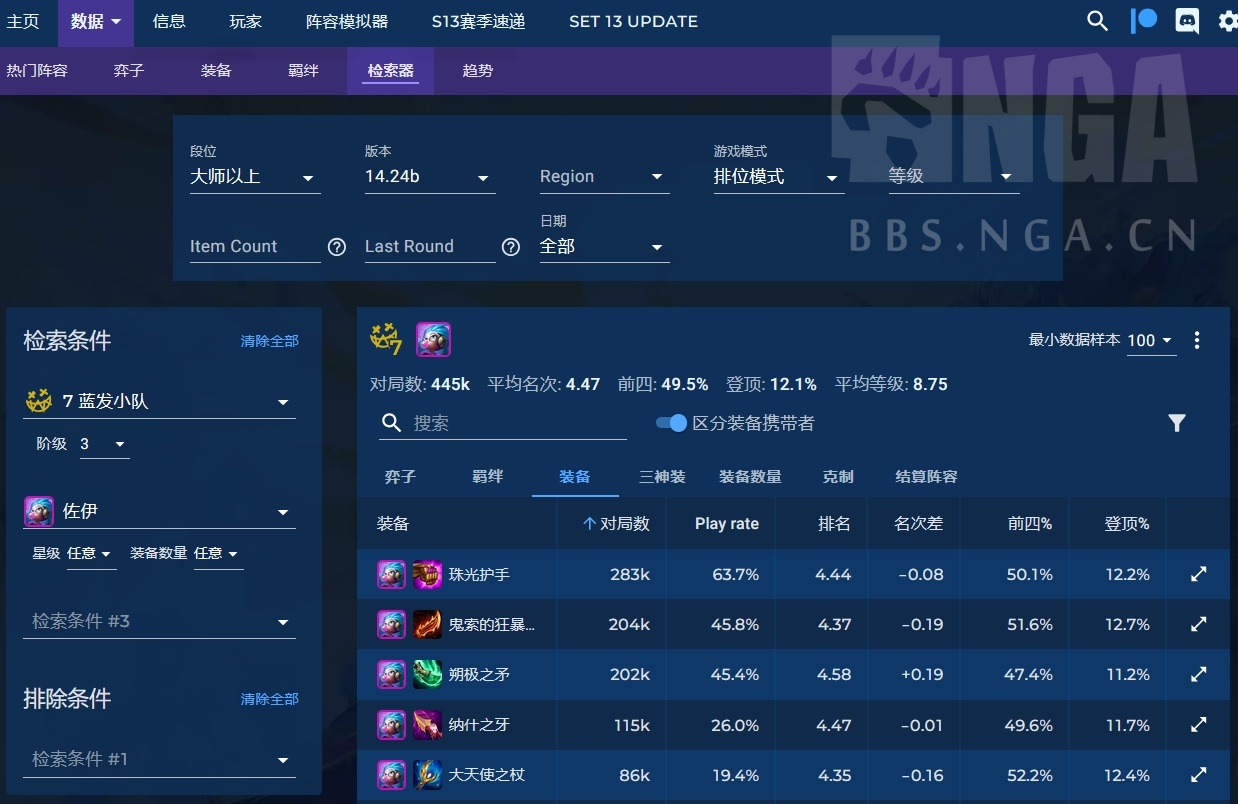Toggle the 区分装备携带者 switch
This screenshot has width=1238, height=804.
coord(671,423)
